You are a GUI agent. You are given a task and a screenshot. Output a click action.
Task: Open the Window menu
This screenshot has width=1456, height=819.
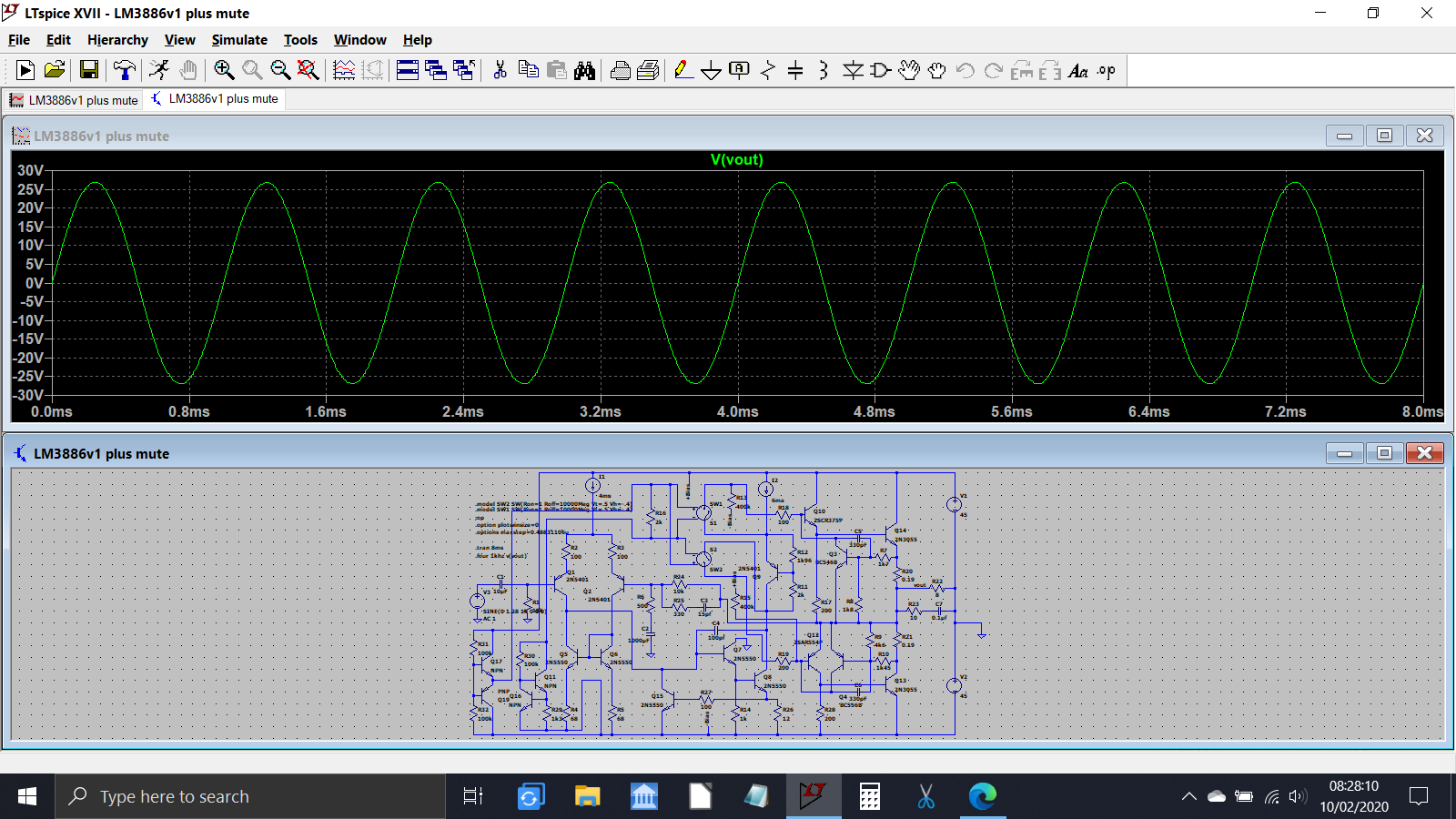359,40
